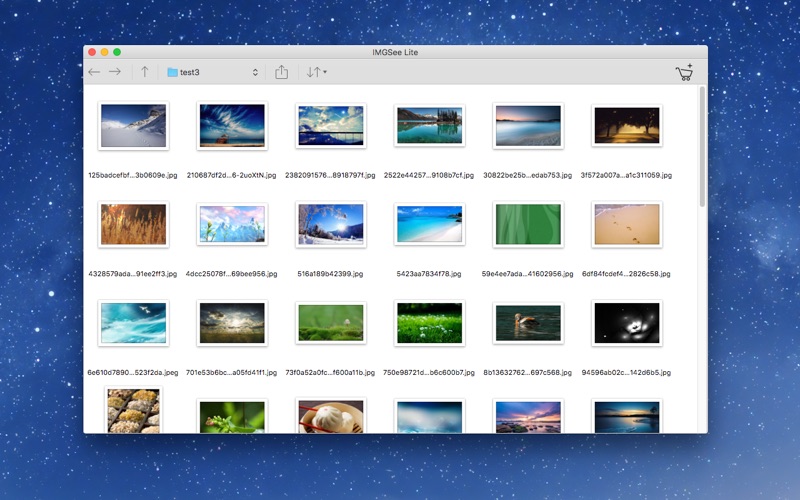Open the share button in toolbar
Image resolution: width=800 pixels, height=500 pixels.
click(x=282, y=72)
